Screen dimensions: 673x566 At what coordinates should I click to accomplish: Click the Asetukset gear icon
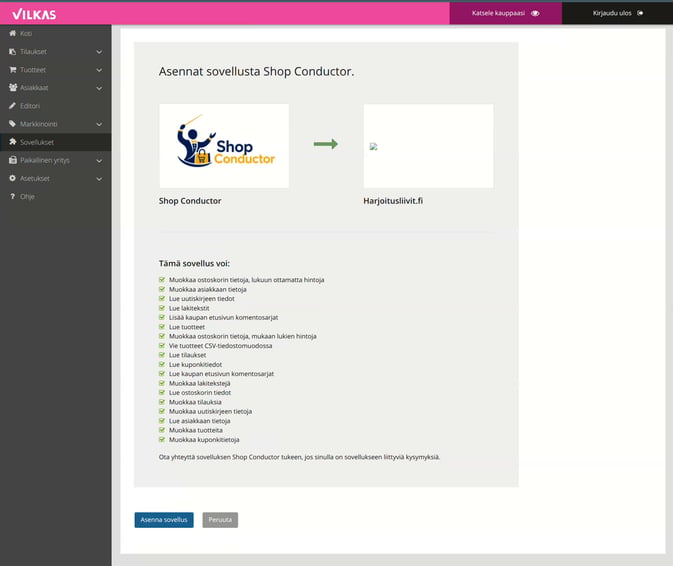(x=12, y=178)
